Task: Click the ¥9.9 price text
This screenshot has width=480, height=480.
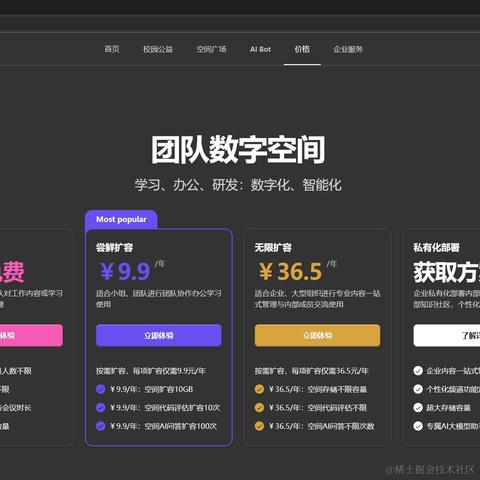Action: pos(125,271)
